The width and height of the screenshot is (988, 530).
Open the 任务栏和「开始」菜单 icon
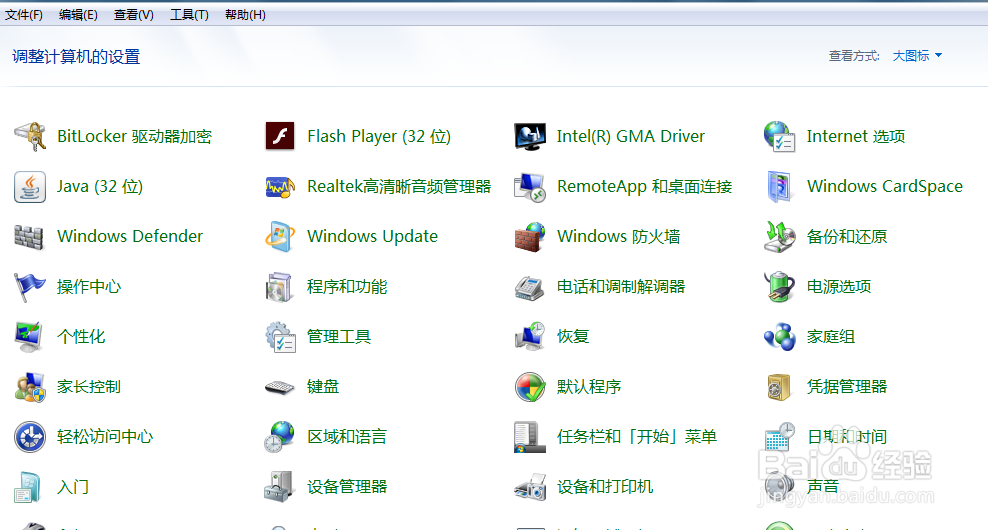530,437
